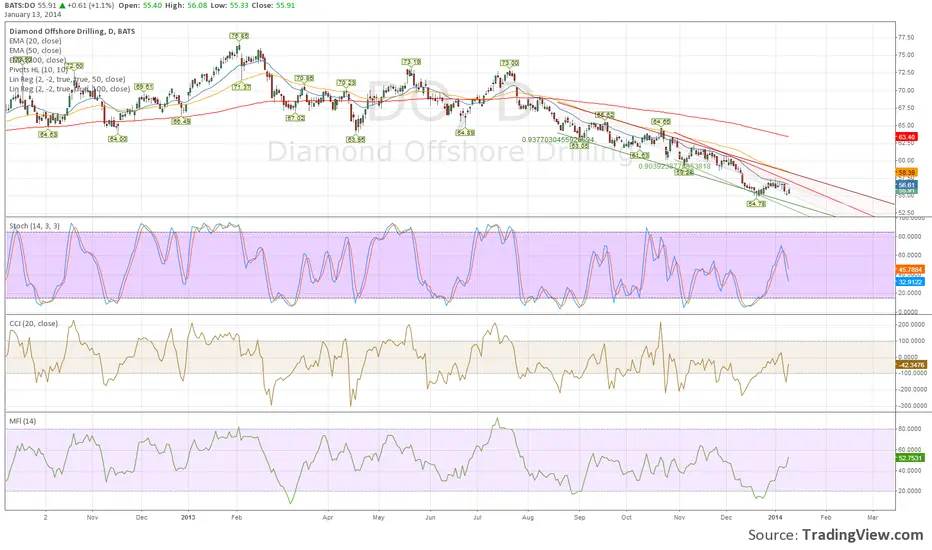This screenshot has height=550, width=932.
Task: Click the 61.63 pivot low label
Action: (640, 155)
